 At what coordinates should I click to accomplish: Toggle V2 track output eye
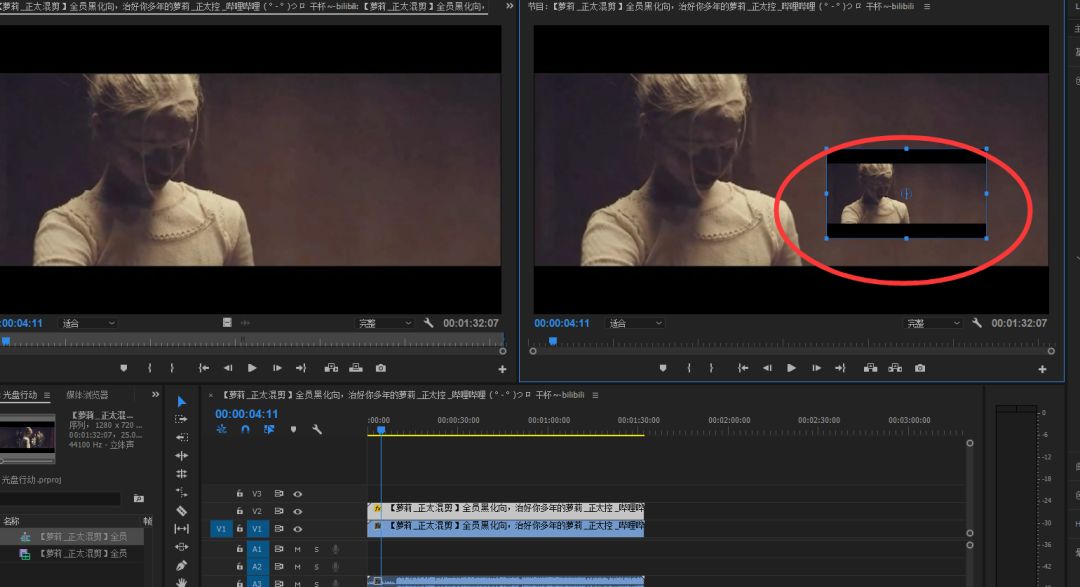pyautogui.click(x=298, y=511)
